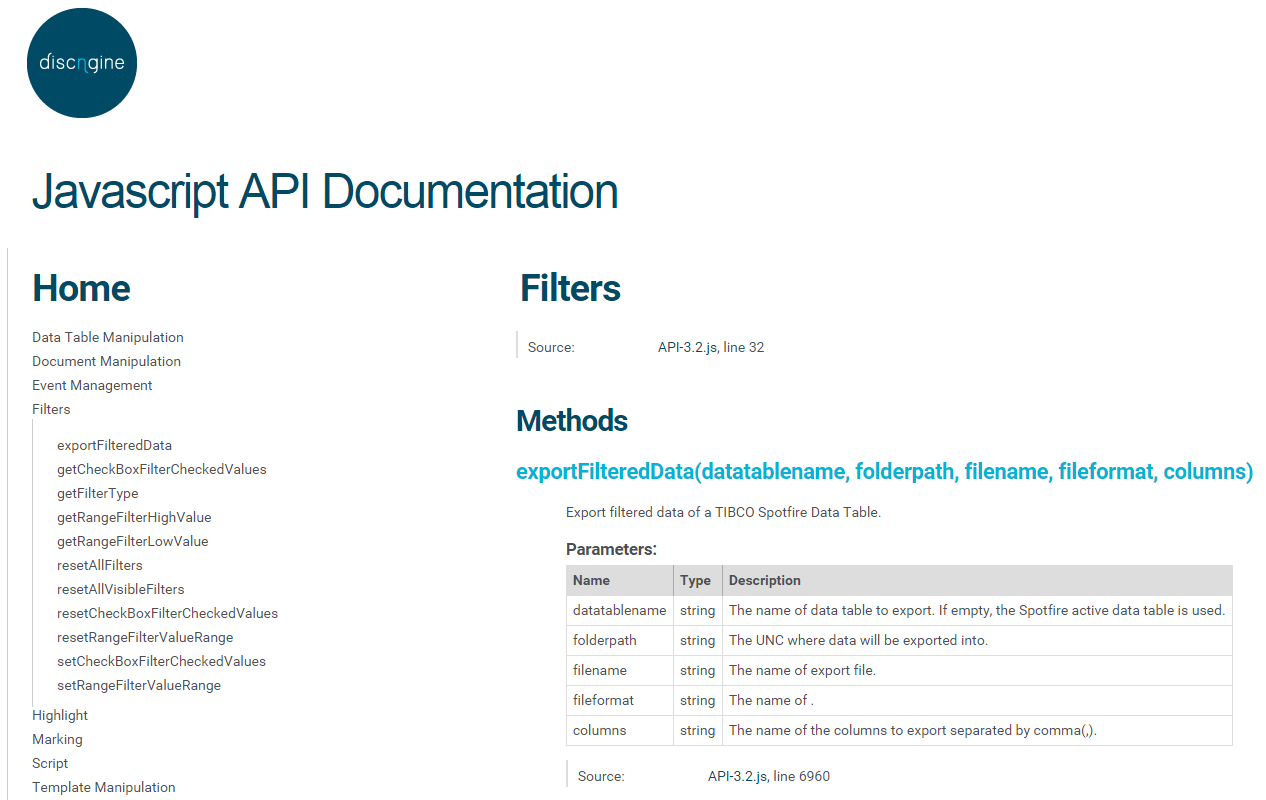This screenshot has height=800, width=1266.
Task: Click 'The name of data table to export' description
Action: pos(977,610)
